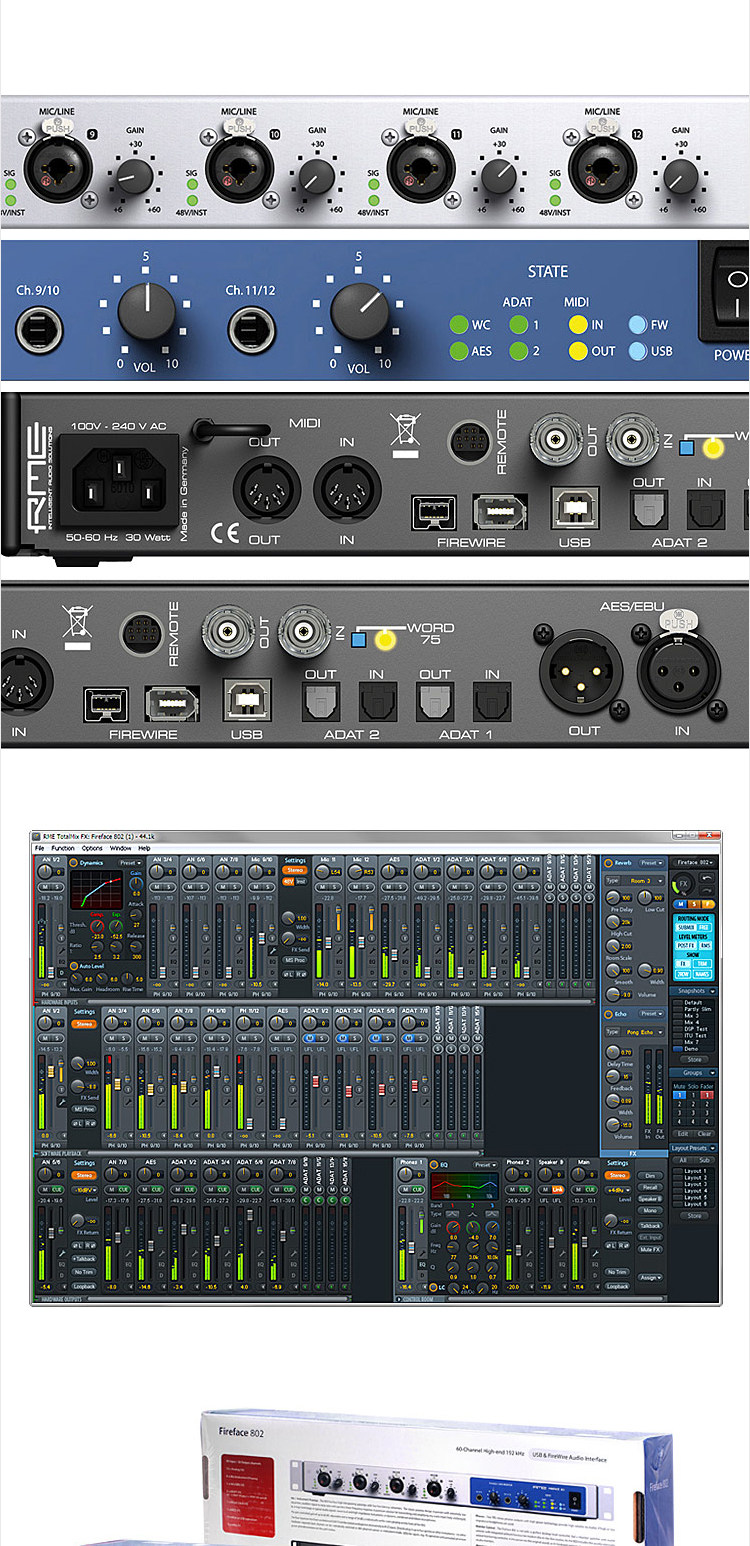Click D dynamics button on AN 1/2 hardware input
This screenshot has width=750, height=1546.
coord(61,972)
